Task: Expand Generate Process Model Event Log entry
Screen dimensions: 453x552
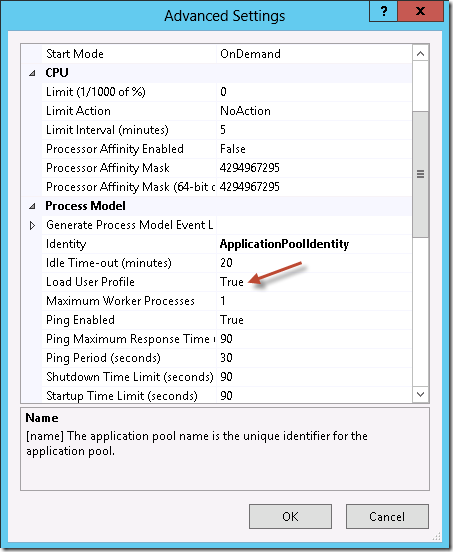Action: click(x=32, y=225)
